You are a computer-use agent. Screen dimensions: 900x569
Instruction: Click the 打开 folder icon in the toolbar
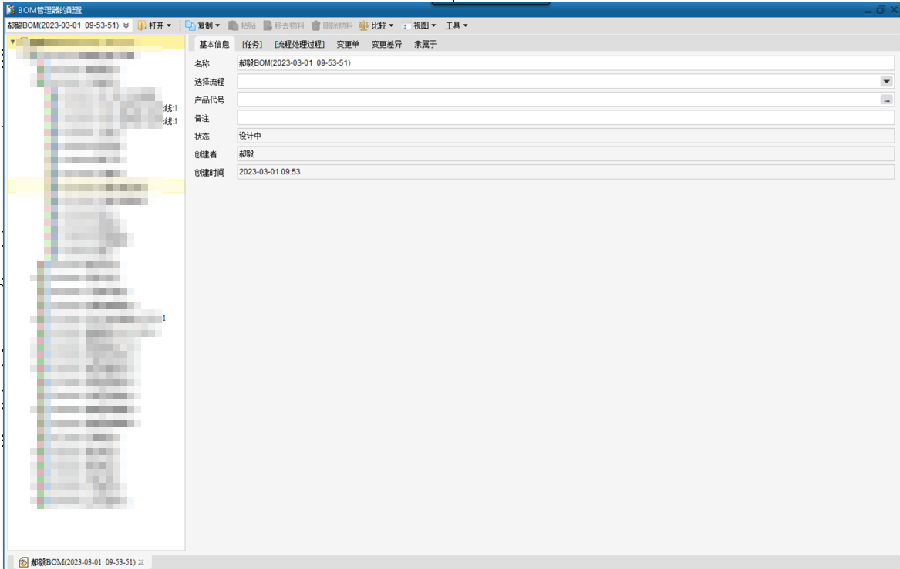click(142, 25)
